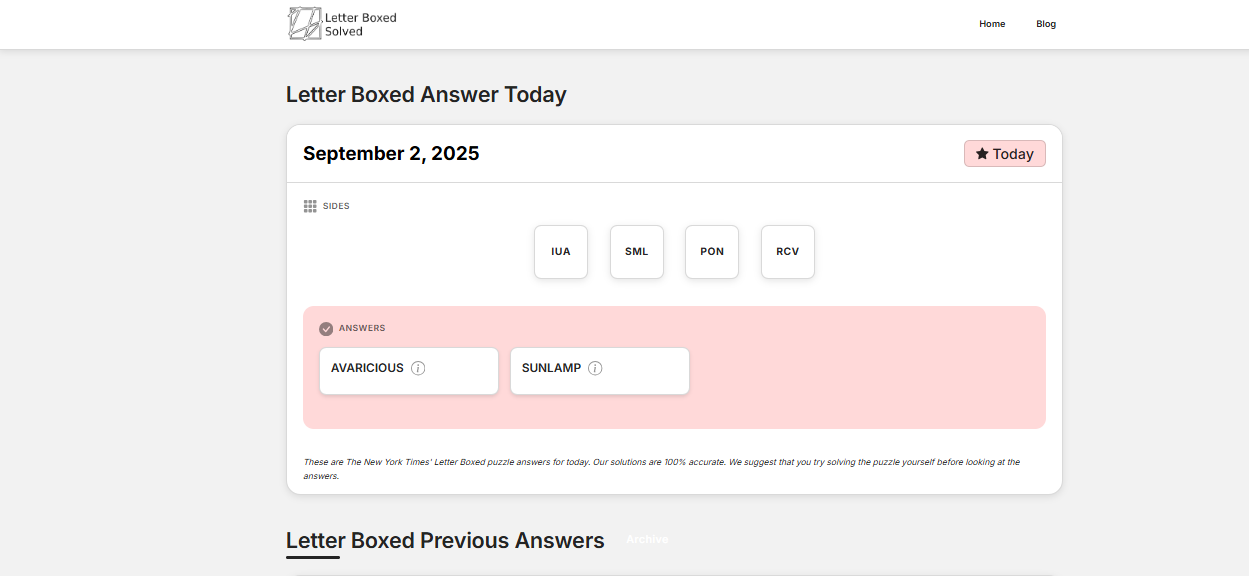Viewport: 1249px width, 576px height.
Task: Click the grid icon beside SIDES
Action: tap(310, 206)
